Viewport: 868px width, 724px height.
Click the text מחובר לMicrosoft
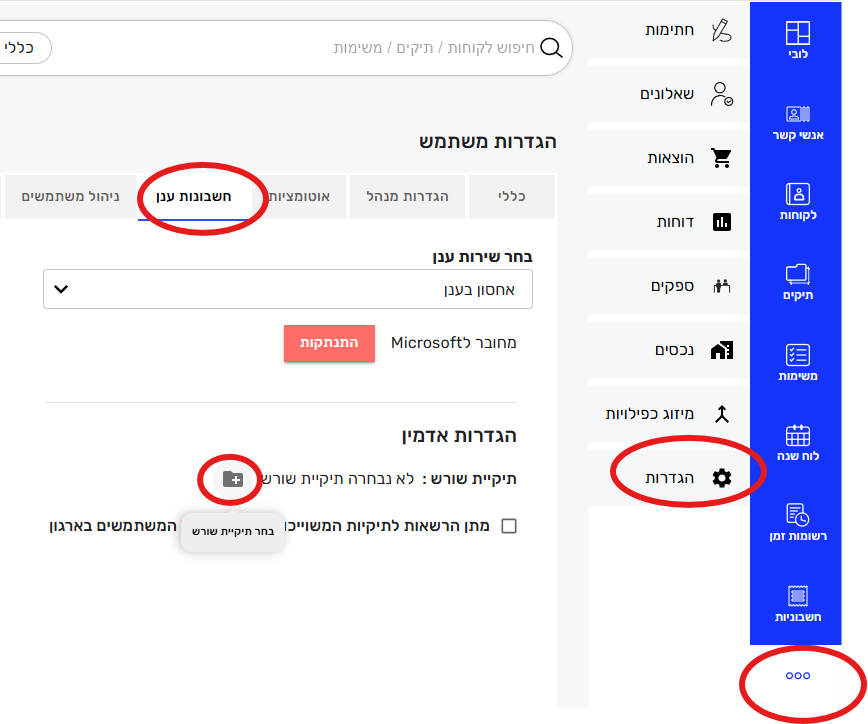[453, 343]
